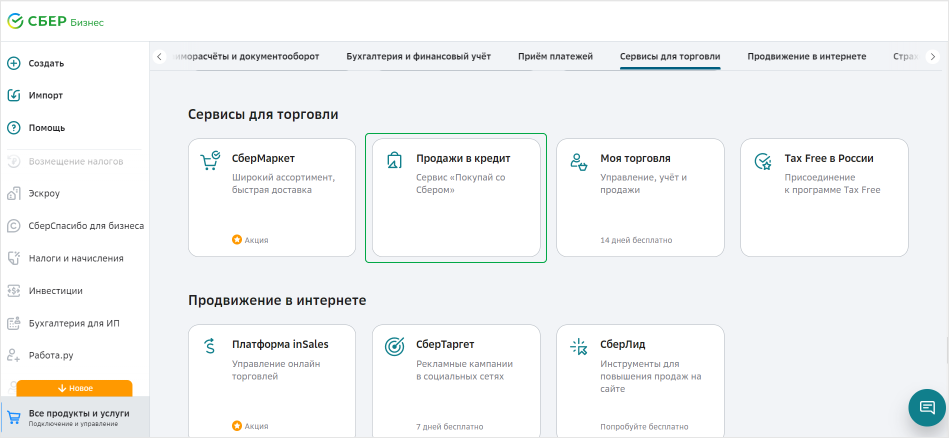The height and width of the screenshot is (438, 949).
Task: Click the 7 дней бесплатно label
Action: pos(450,427)
